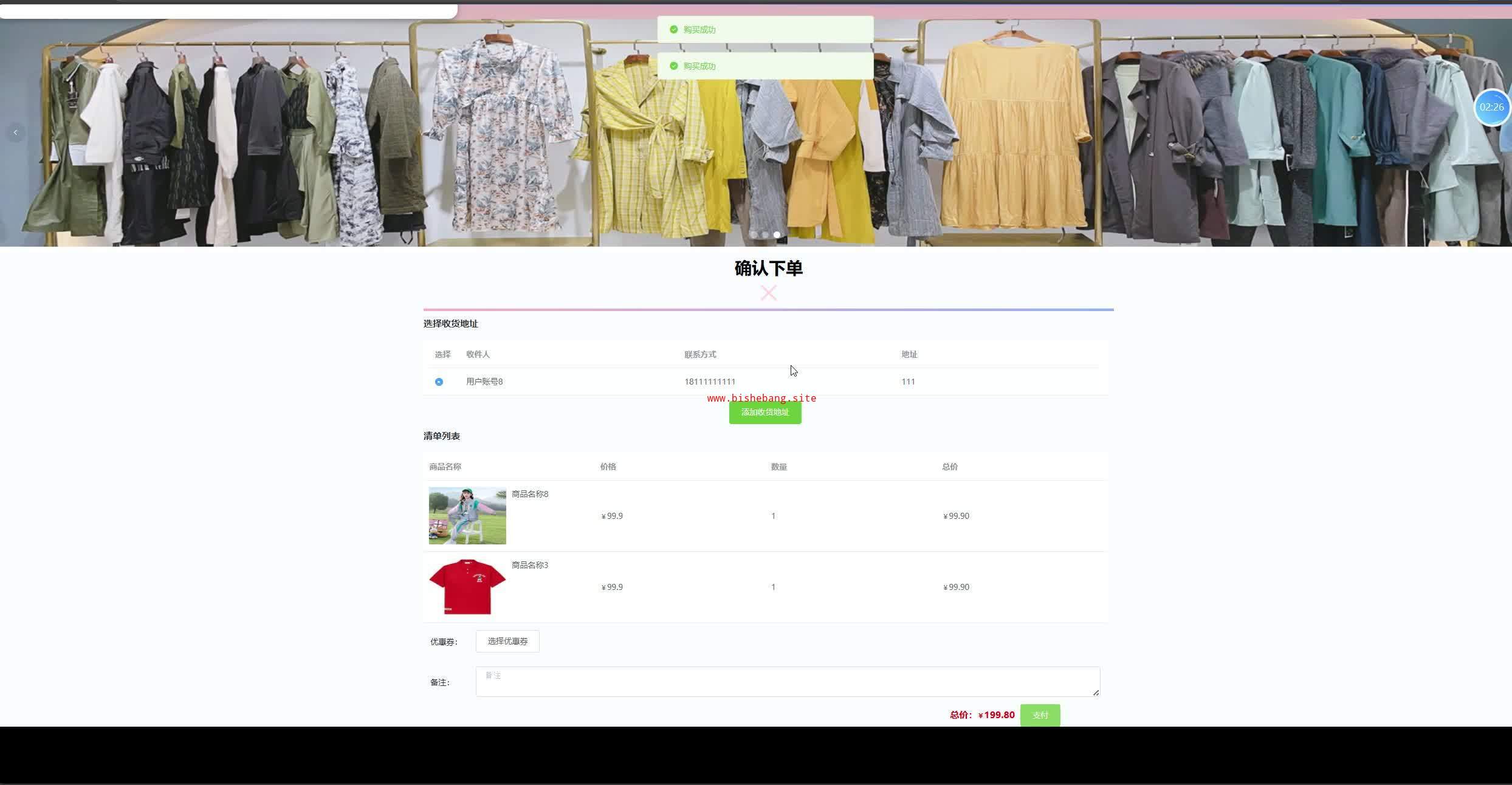The image size is (1512, 785).
Task: Click the second carousel indicator dot
Action: (x=765, y=235)
